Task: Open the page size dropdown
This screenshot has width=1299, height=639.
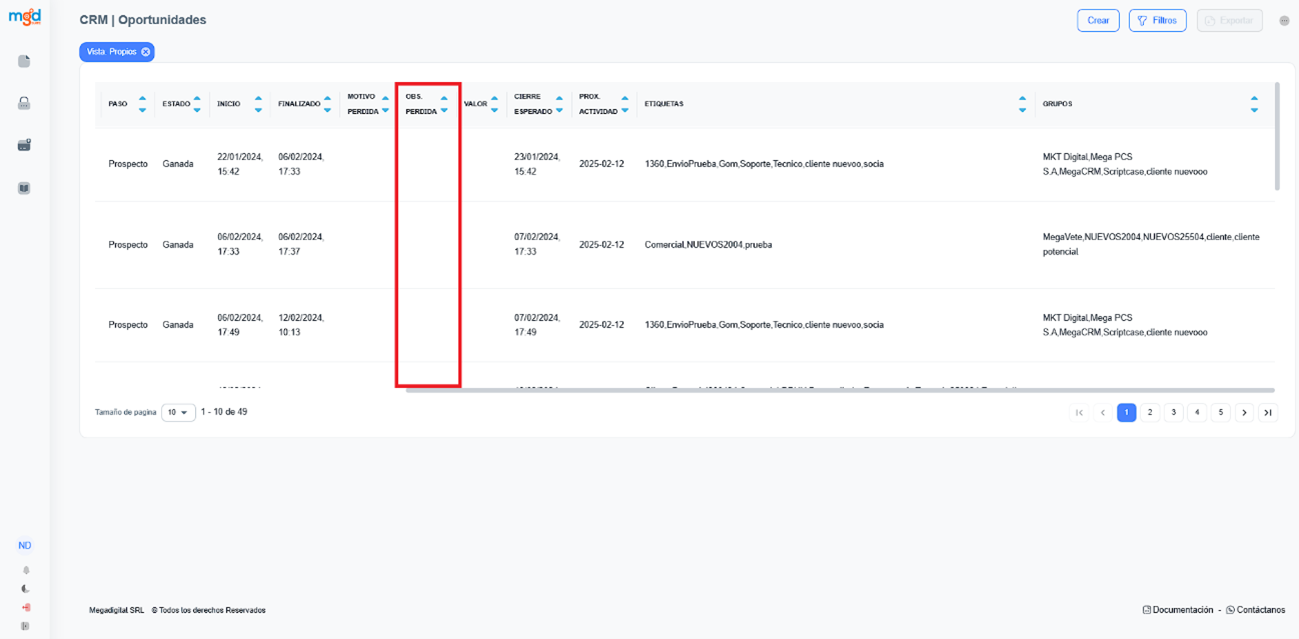Action: pyautogui.click(x=178, y=412)
